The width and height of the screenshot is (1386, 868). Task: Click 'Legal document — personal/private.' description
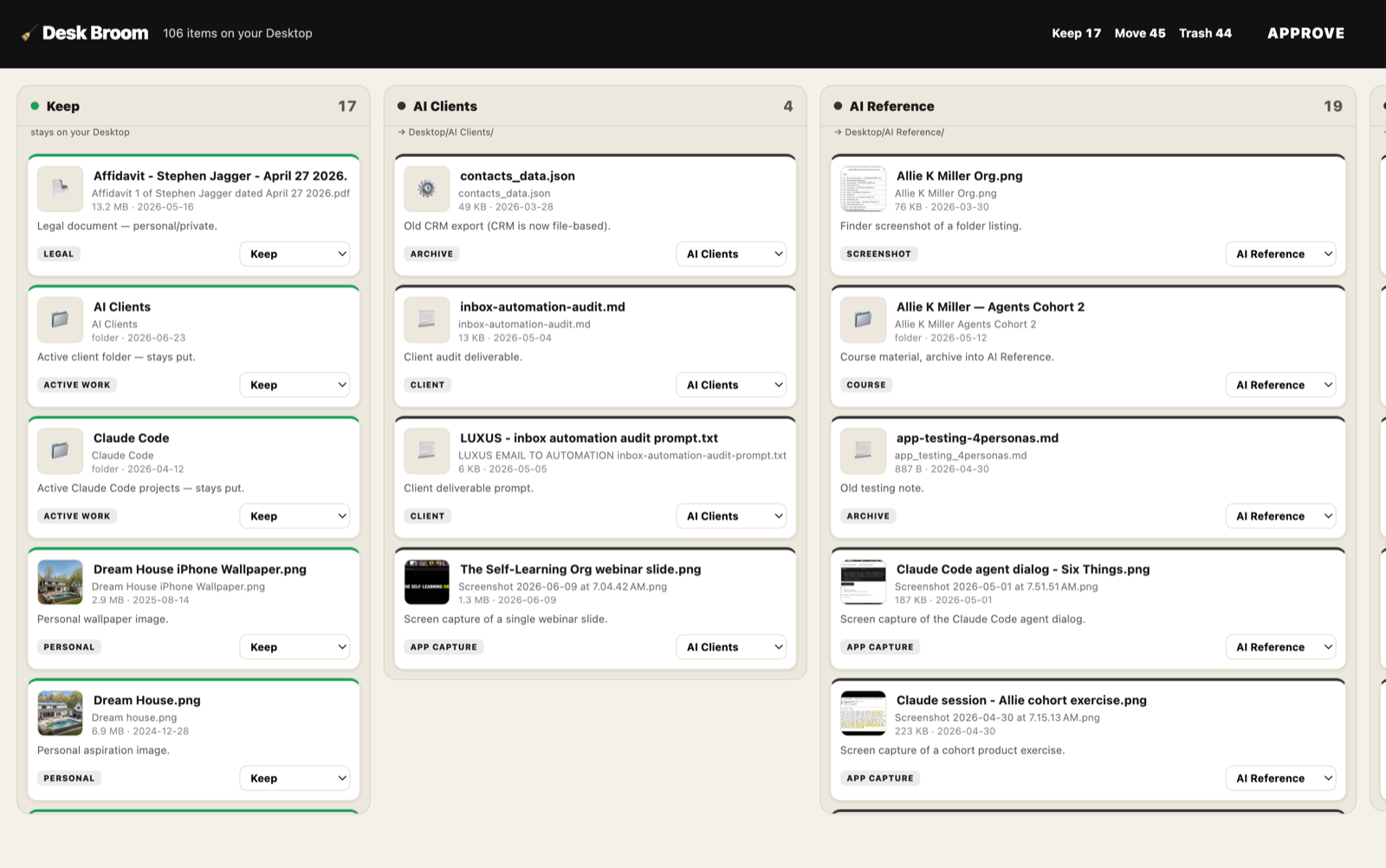[x=127, y=226]
